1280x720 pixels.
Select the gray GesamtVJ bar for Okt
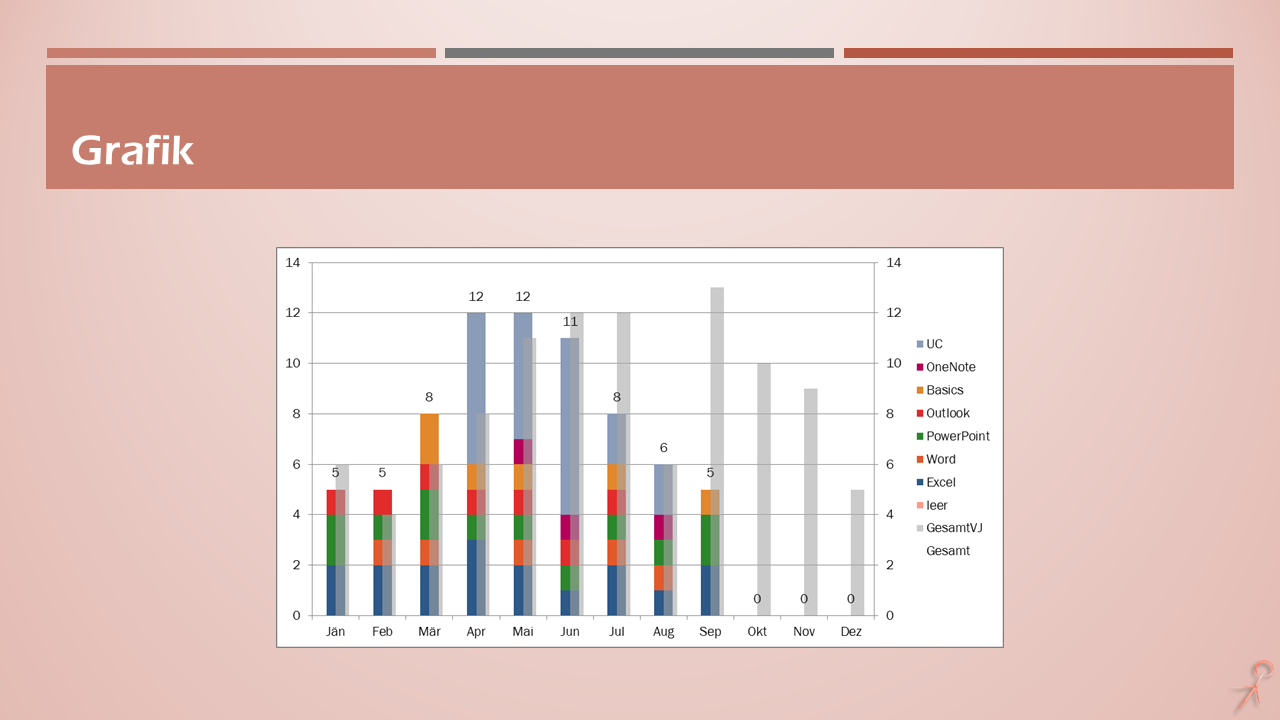(764, 489)
